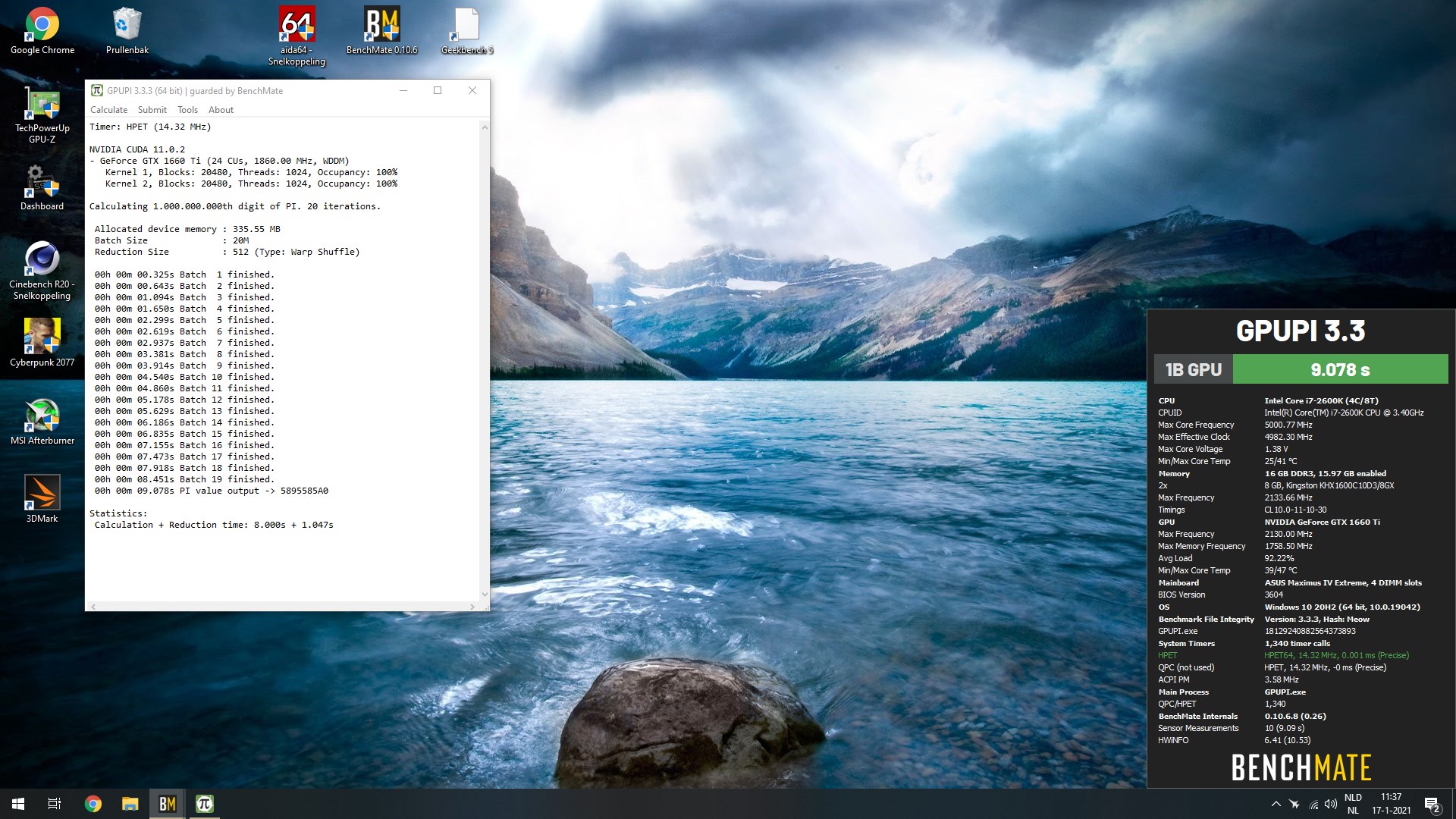Open Geekbench 5 desktop shortcut
The image size is (1456, 819).
[x=467, y=31]
